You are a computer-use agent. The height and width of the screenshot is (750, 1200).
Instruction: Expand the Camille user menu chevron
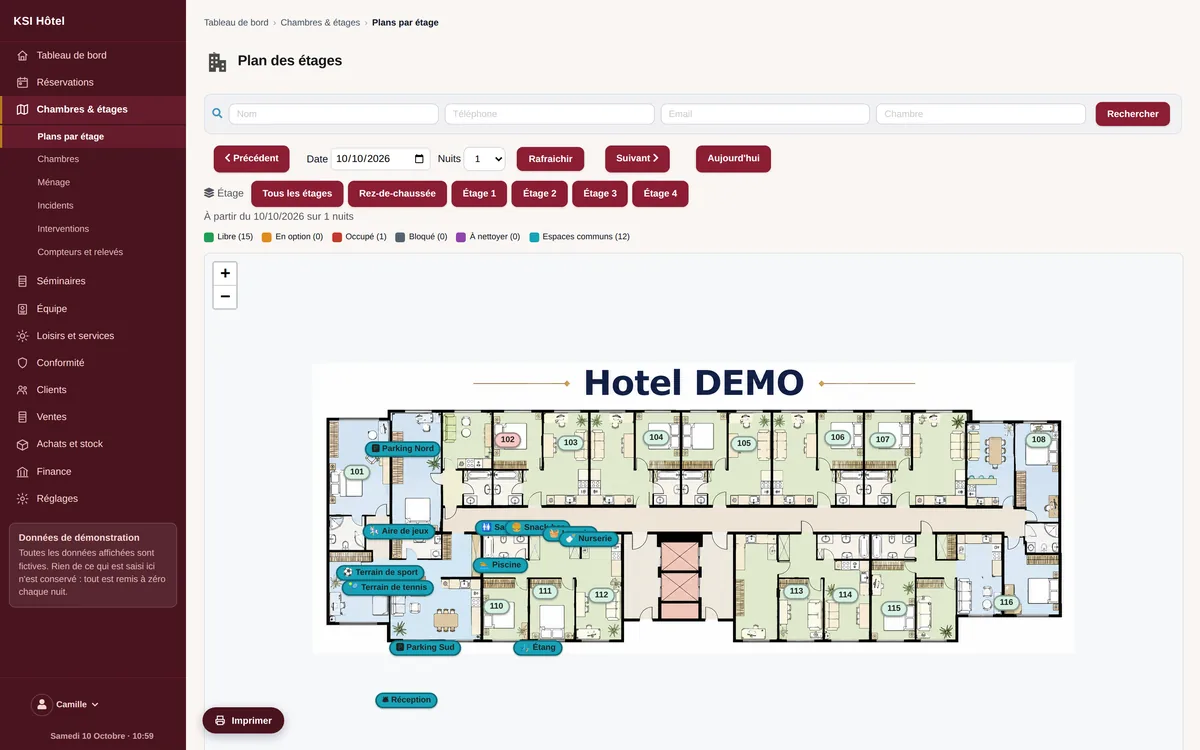click(95, 705)
